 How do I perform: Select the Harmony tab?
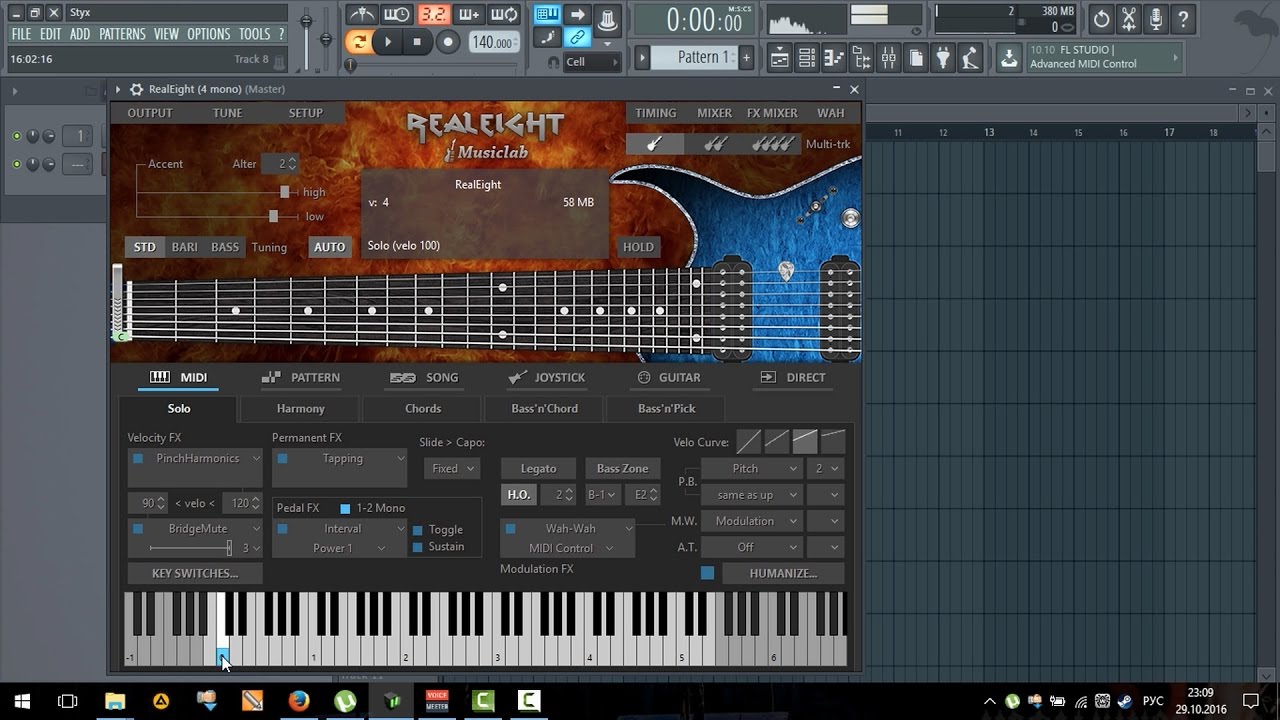(x=300, y=408)
